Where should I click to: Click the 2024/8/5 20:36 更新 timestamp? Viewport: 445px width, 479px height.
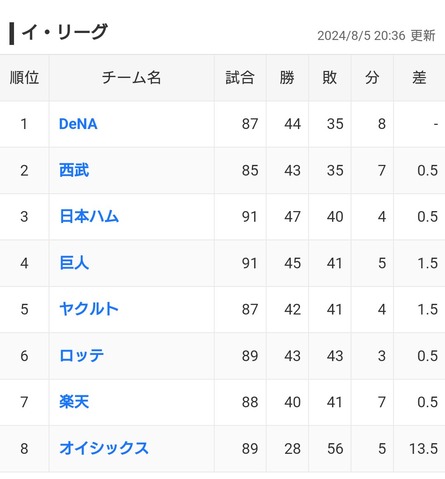(x=376, y=36)
